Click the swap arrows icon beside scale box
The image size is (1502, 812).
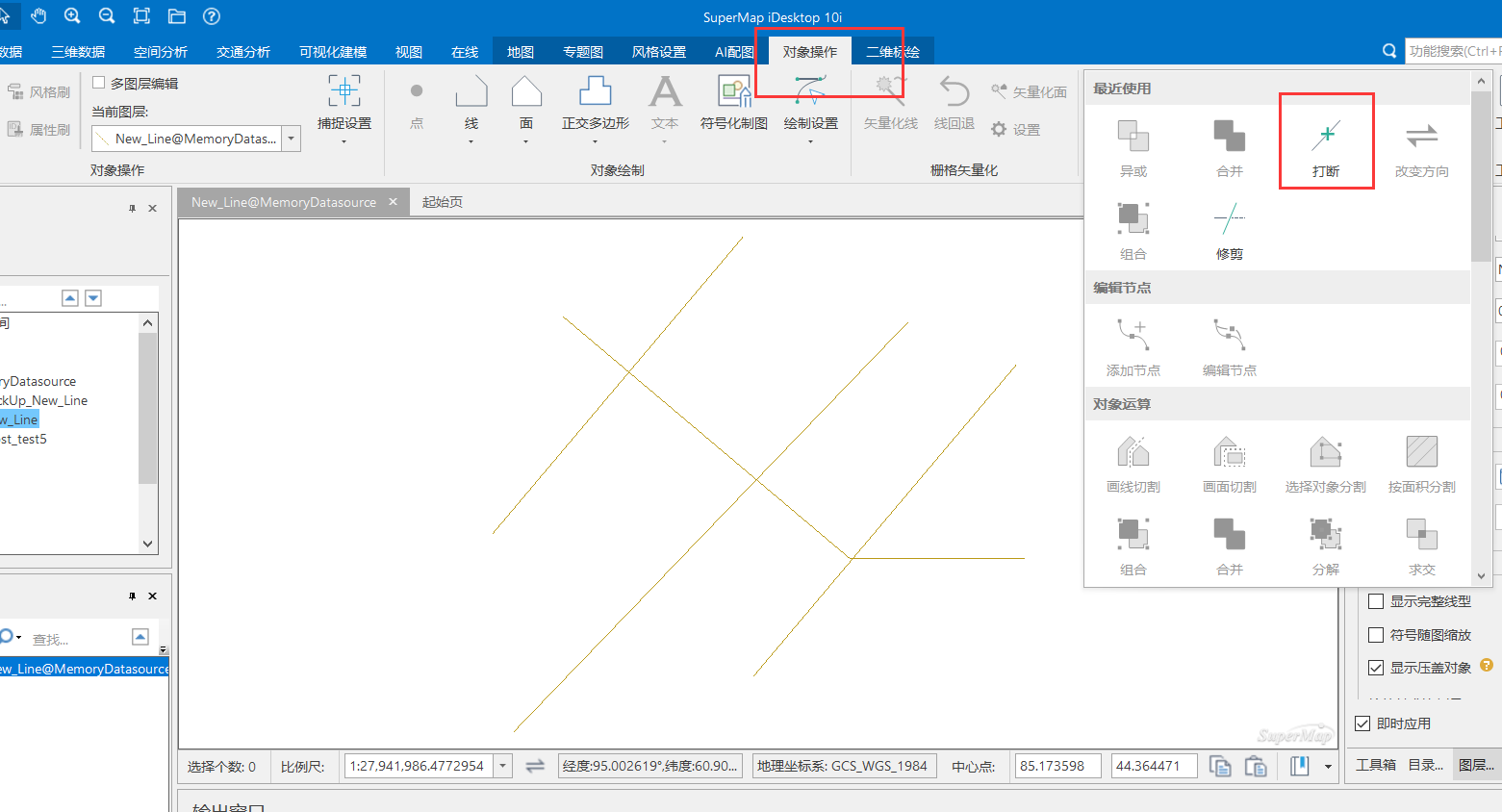pos(535,766)
